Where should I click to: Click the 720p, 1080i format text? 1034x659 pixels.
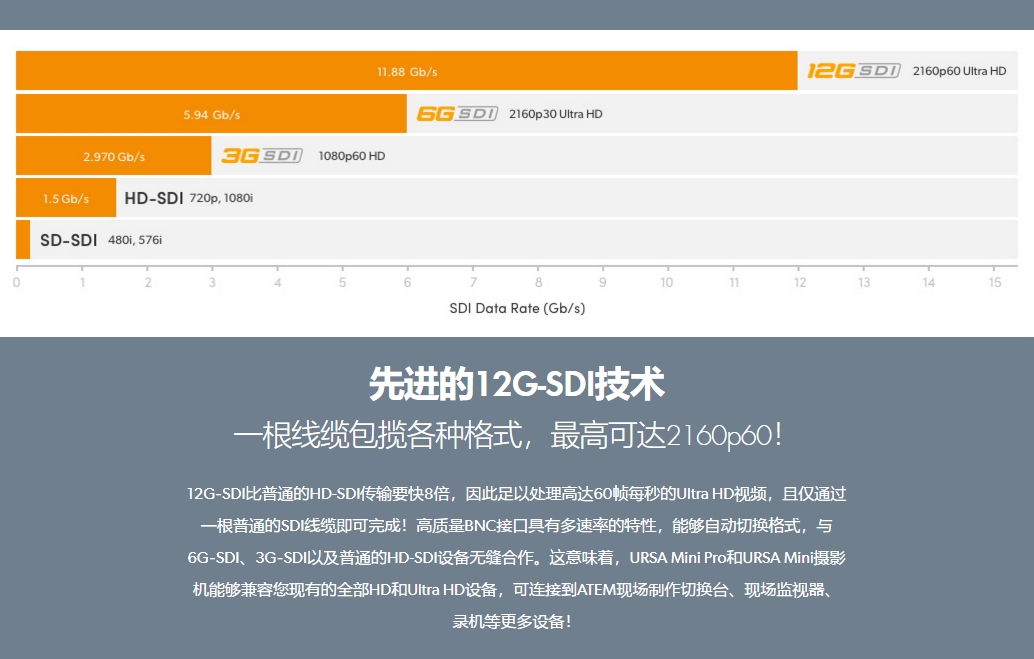tap(221, 198)
